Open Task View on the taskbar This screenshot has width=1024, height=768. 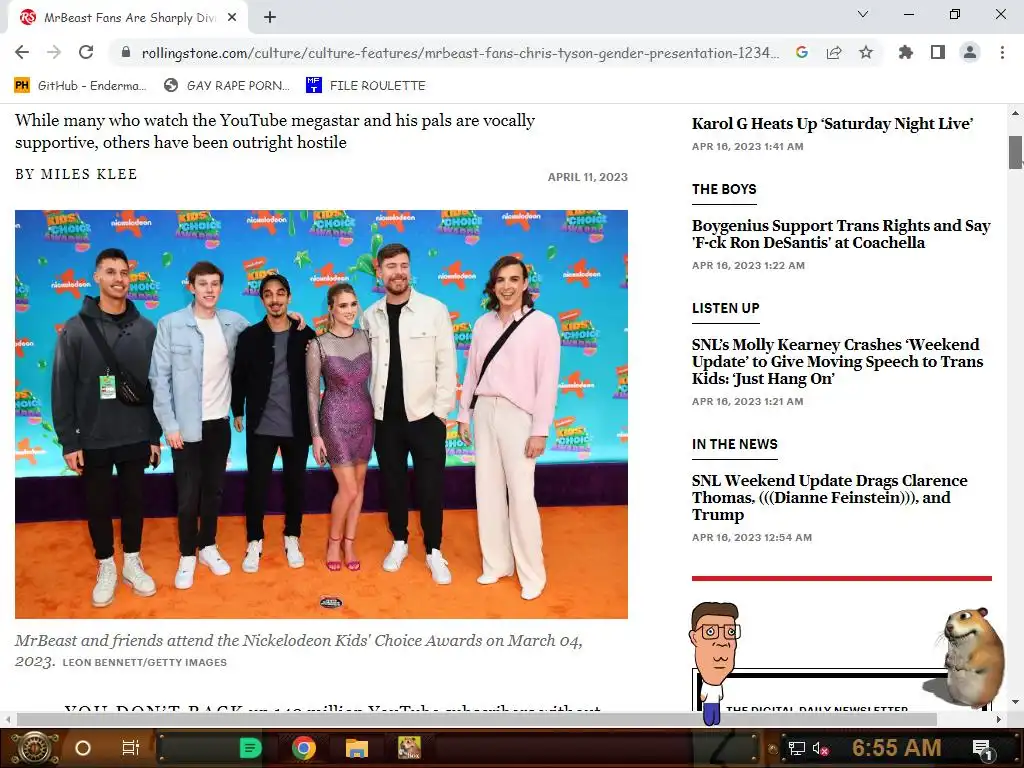pos(131,748)
